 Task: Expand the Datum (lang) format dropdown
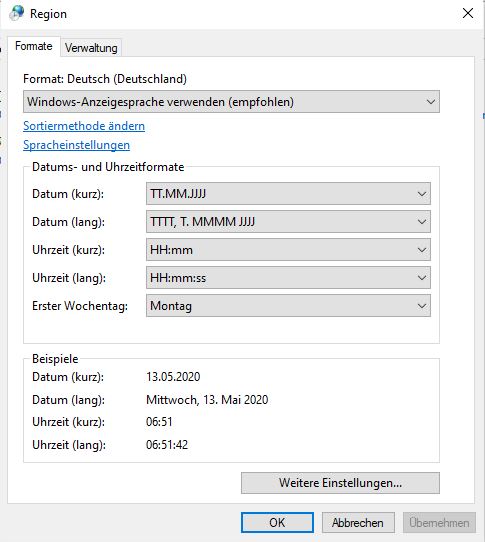pyautogui.click(x=288, y=222)
